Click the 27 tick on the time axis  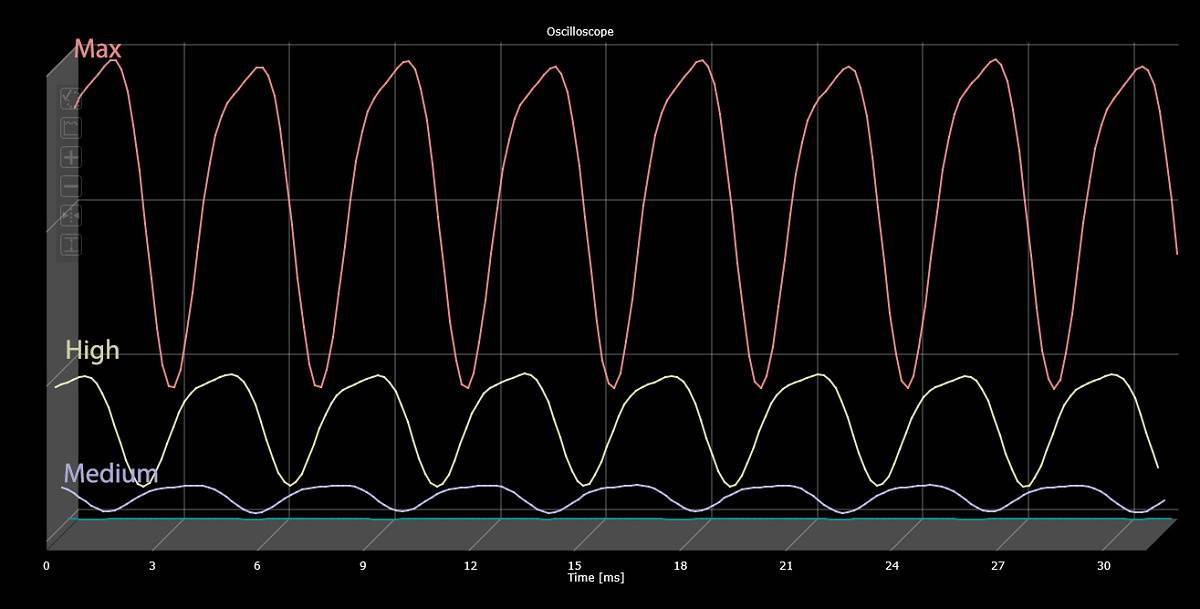pyautogui.click(x=998, y=566)
